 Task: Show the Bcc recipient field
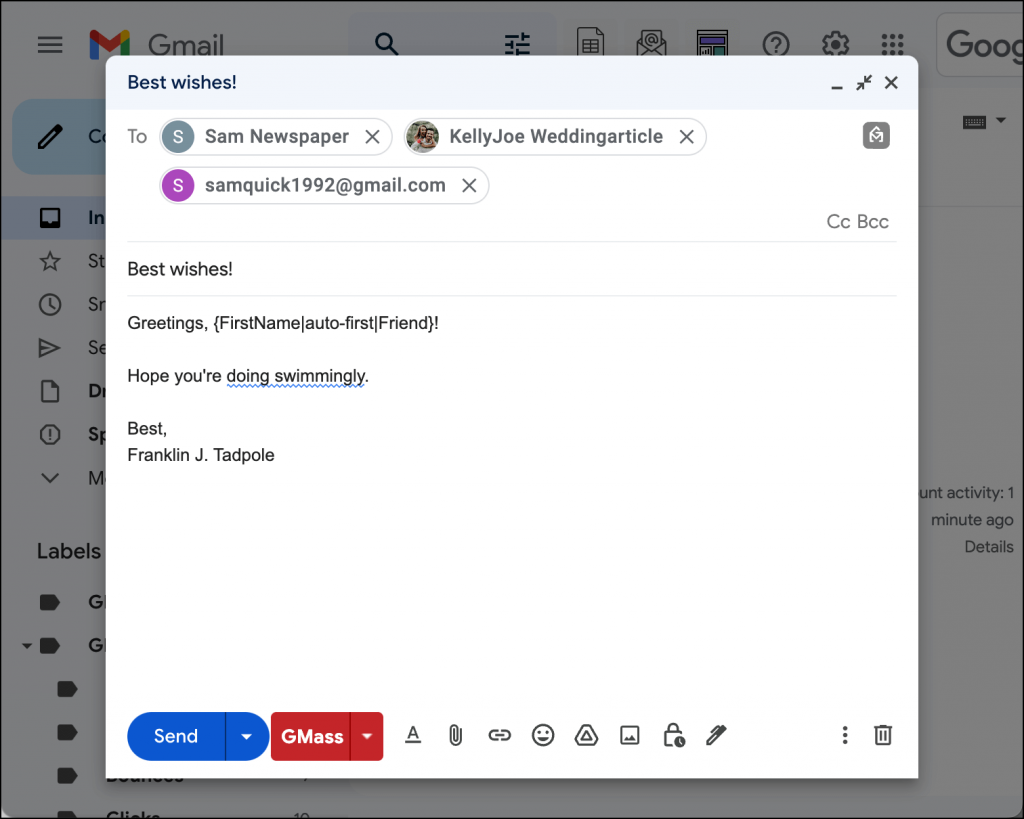coord(872,221)
